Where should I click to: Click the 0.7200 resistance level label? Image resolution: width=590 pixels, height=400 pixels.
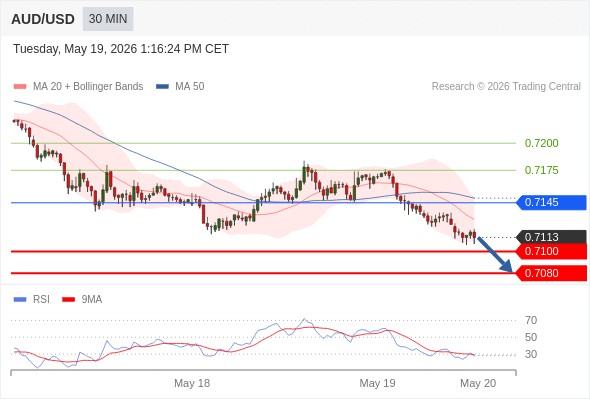(541, 143)
